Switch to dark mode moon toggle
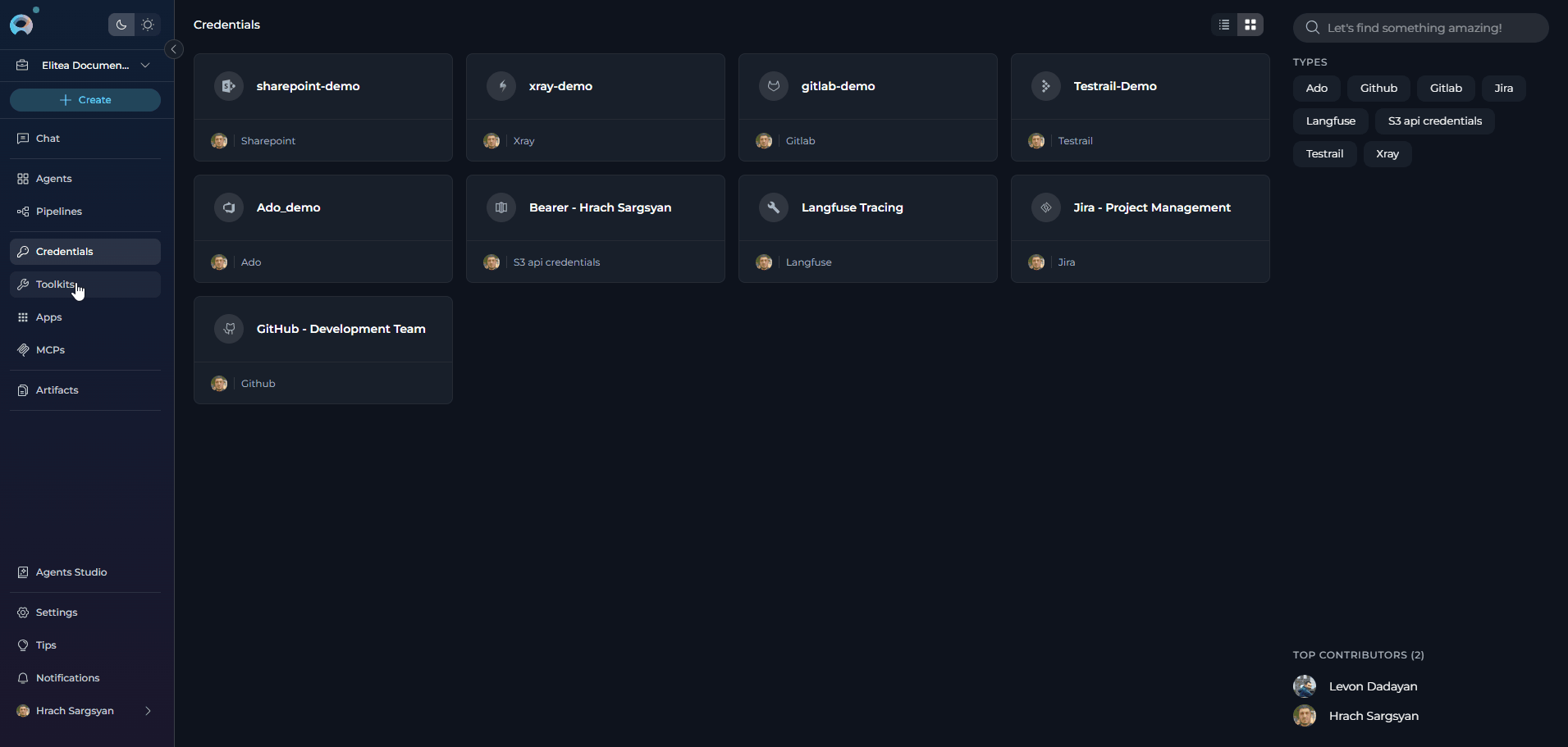 (121, 25)
